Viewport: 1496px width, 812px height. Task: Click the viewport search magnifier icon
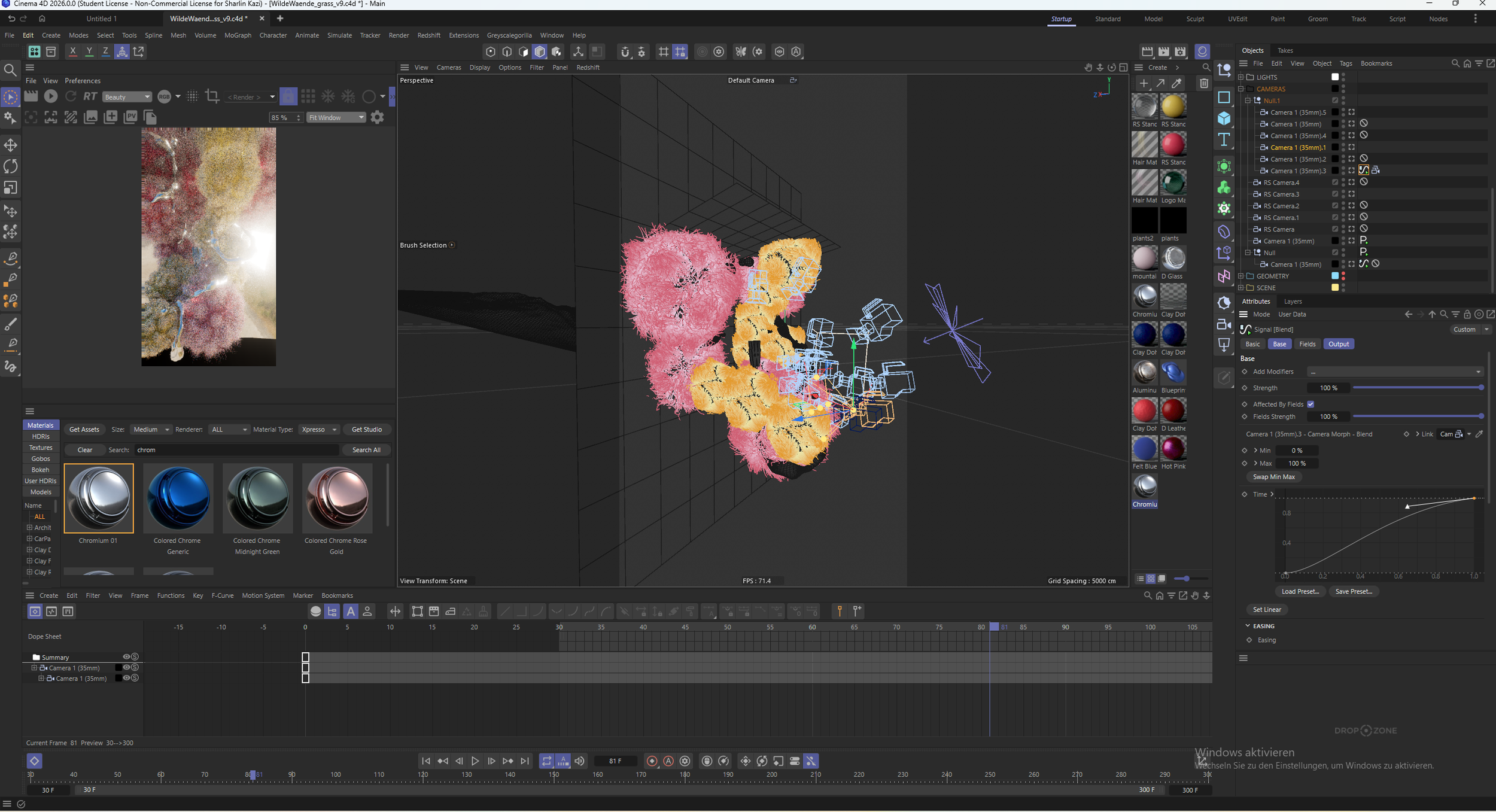tap(1206, 68)
